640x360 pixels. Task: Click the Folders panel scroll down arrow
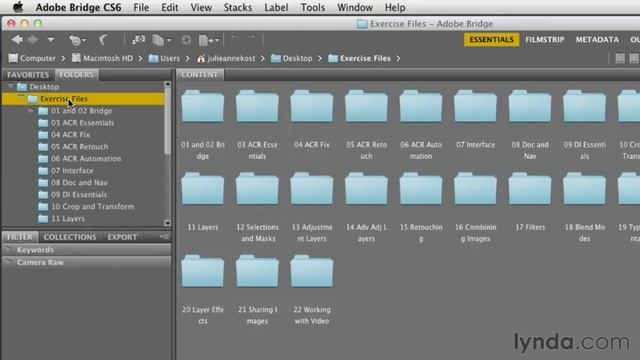(167, 223)
